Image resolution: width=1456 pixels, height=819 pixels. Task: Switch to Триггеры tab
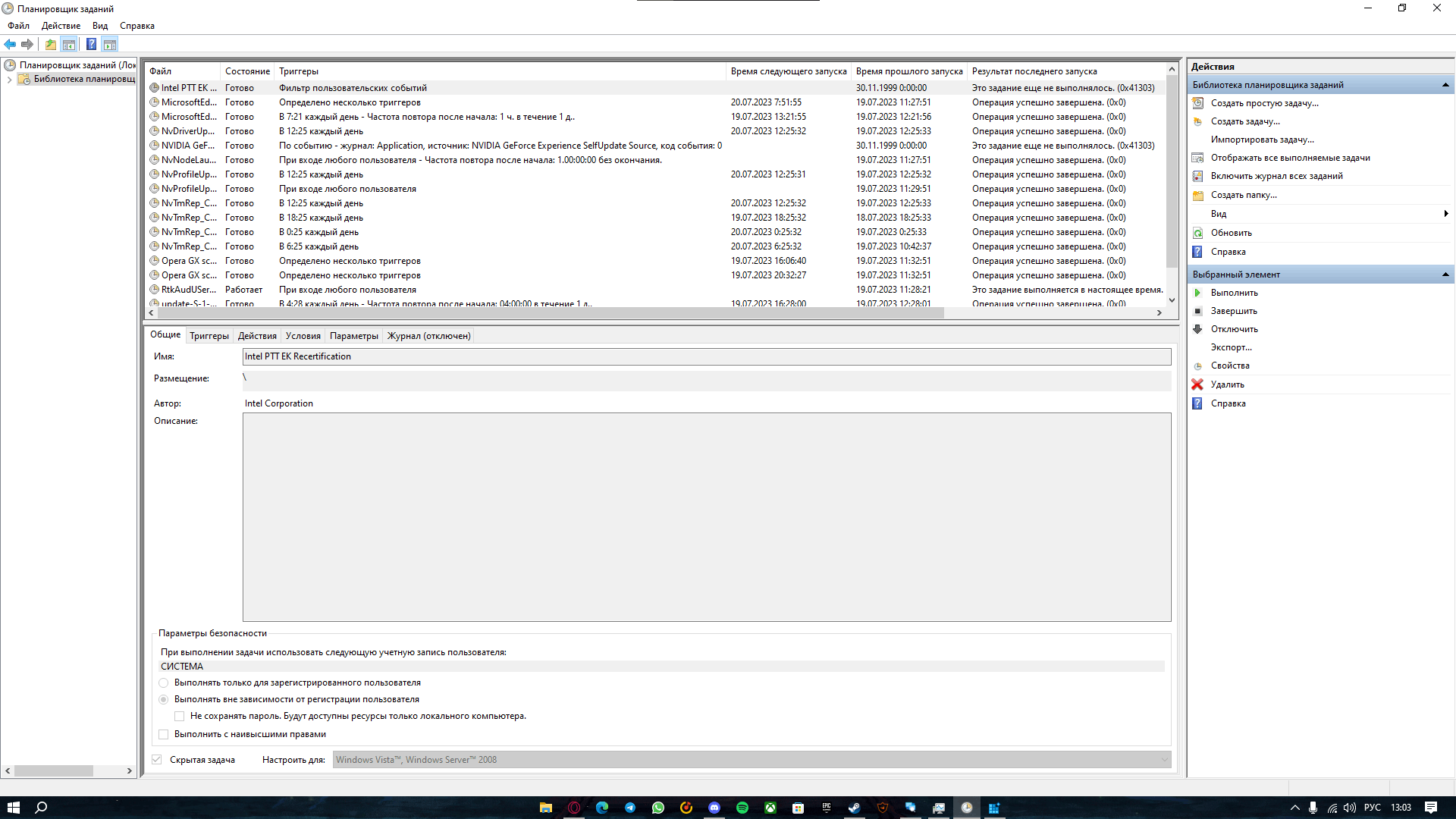tap(209, 336)
